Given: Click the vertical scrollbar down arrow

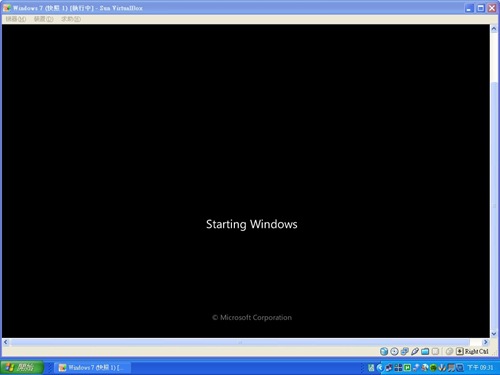Looking at the screenshot, I should [x=494, y=334].
